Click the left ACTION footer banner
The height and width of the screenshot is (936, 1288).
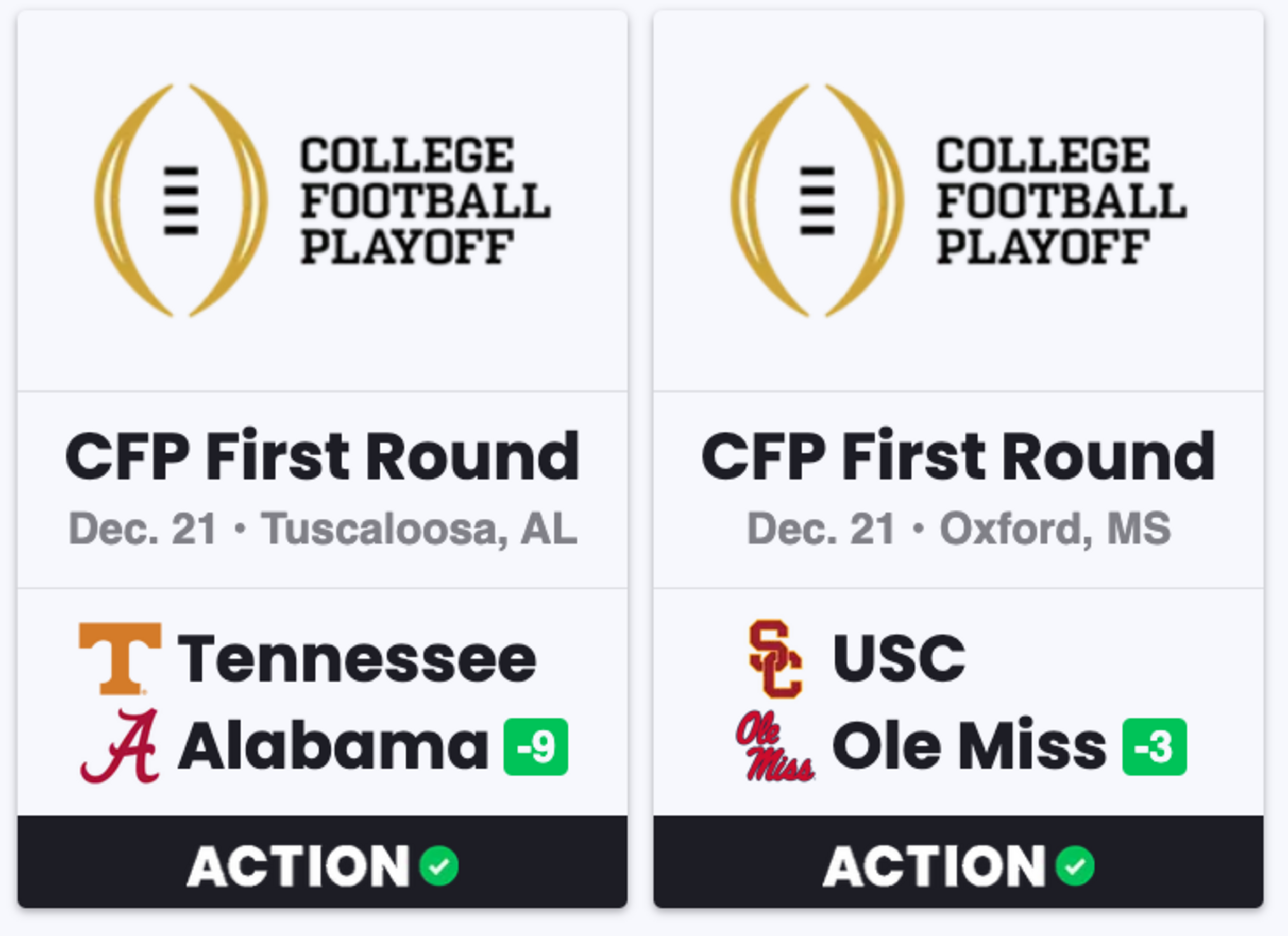[x=323, y=862]
